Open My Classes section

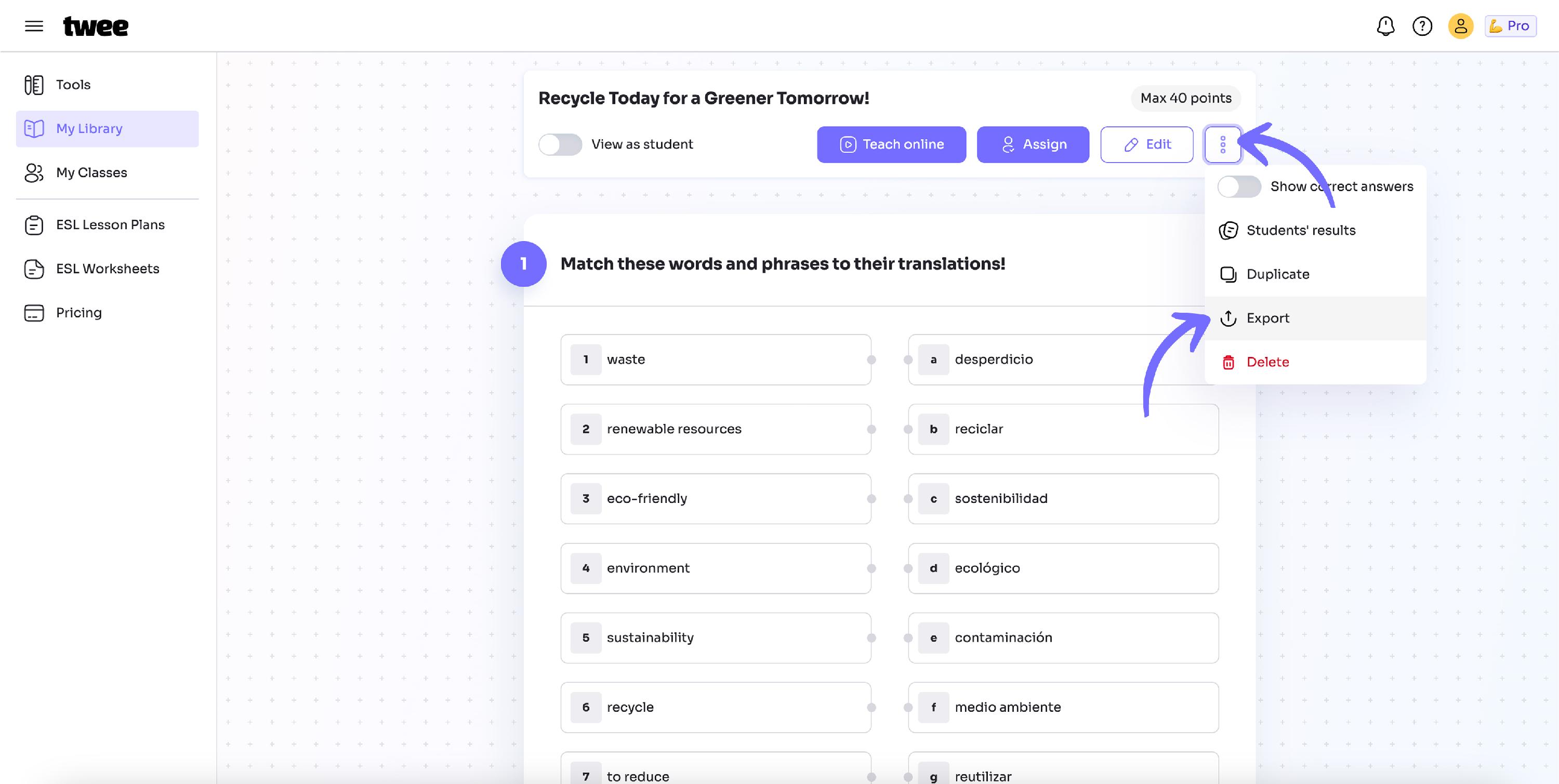pyautogui.click(x=107, y=172)
